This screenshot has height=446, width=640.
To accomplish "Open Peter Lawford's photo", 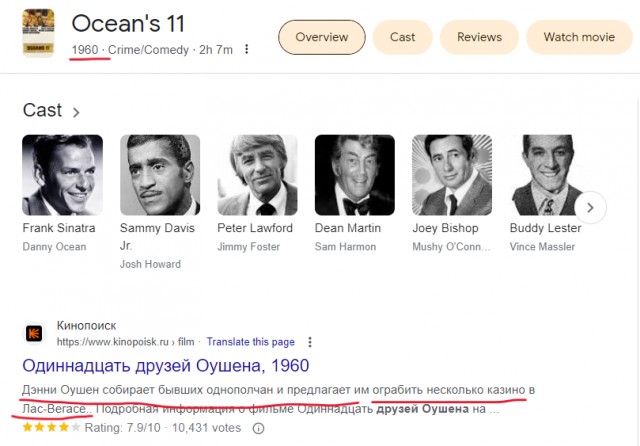I will pos(258,175).
